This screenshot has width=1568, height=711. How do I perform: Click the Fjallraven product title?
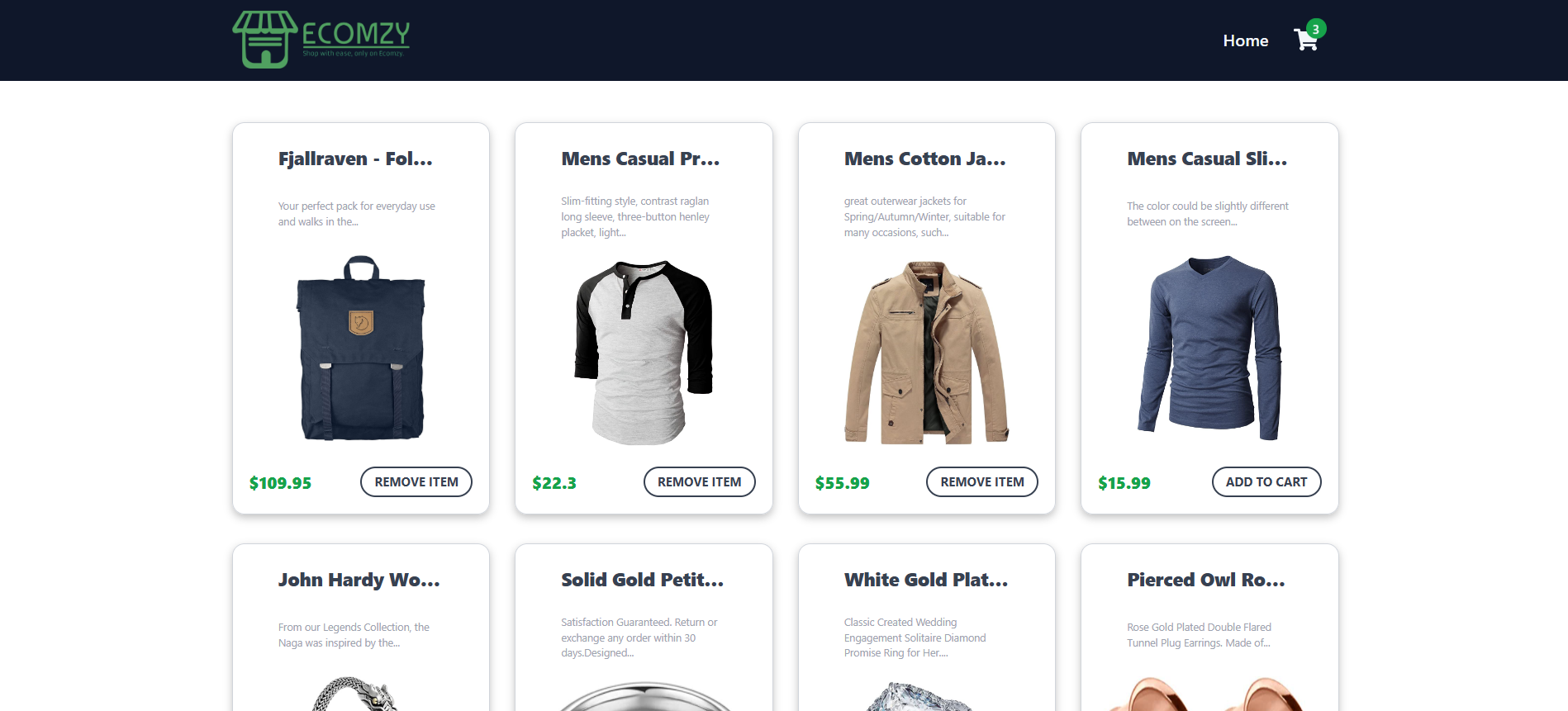pyautogui.click(x=355, y=159)
